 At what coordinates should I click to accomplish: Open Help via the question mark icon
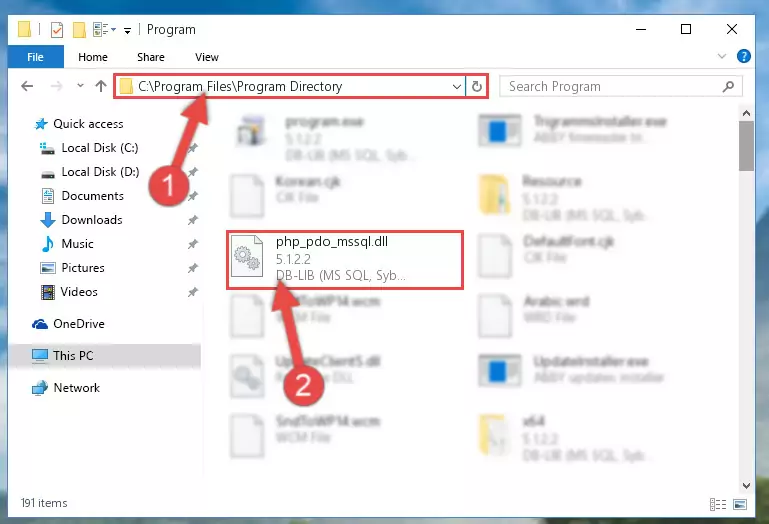[743, 56]
